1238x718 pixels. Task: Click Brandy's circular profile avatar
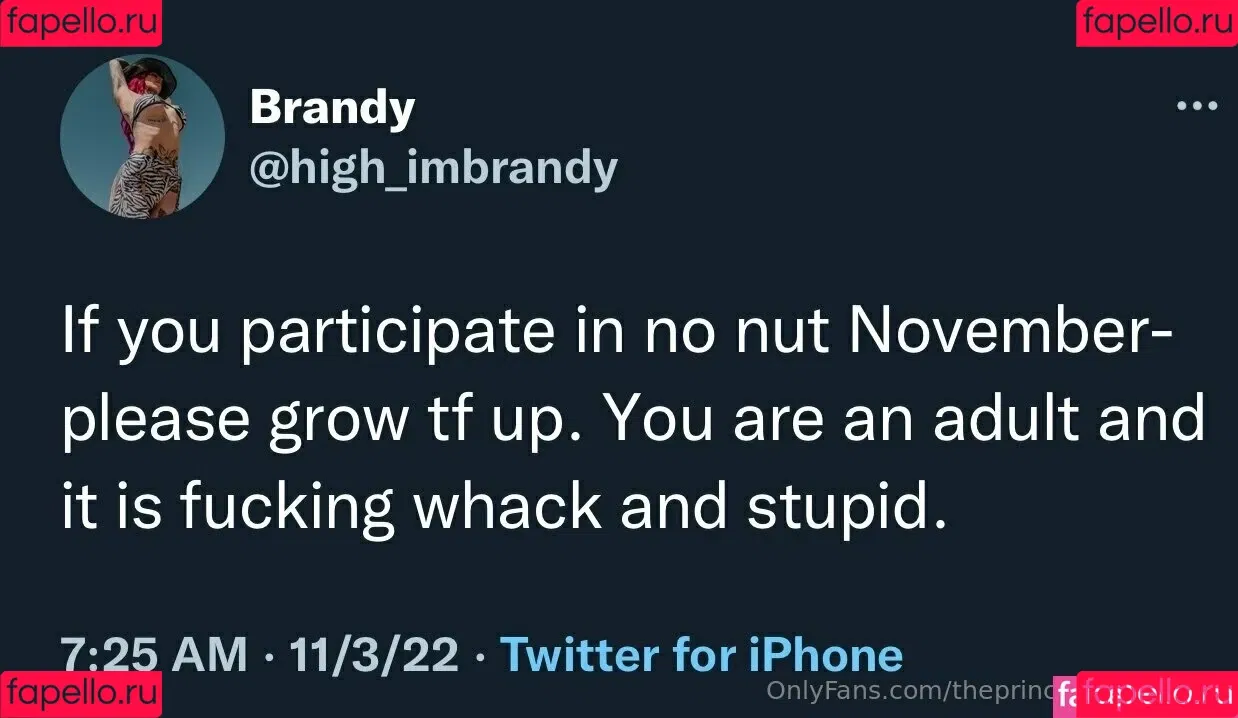[x=142, y=136]
